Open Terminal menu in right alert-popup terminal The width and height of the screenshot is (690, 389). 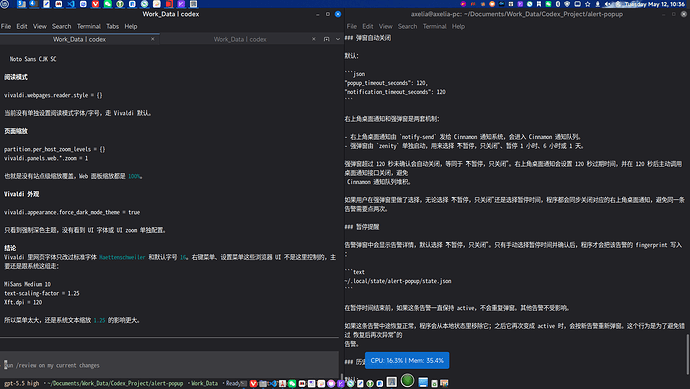(x=435, y=26)
